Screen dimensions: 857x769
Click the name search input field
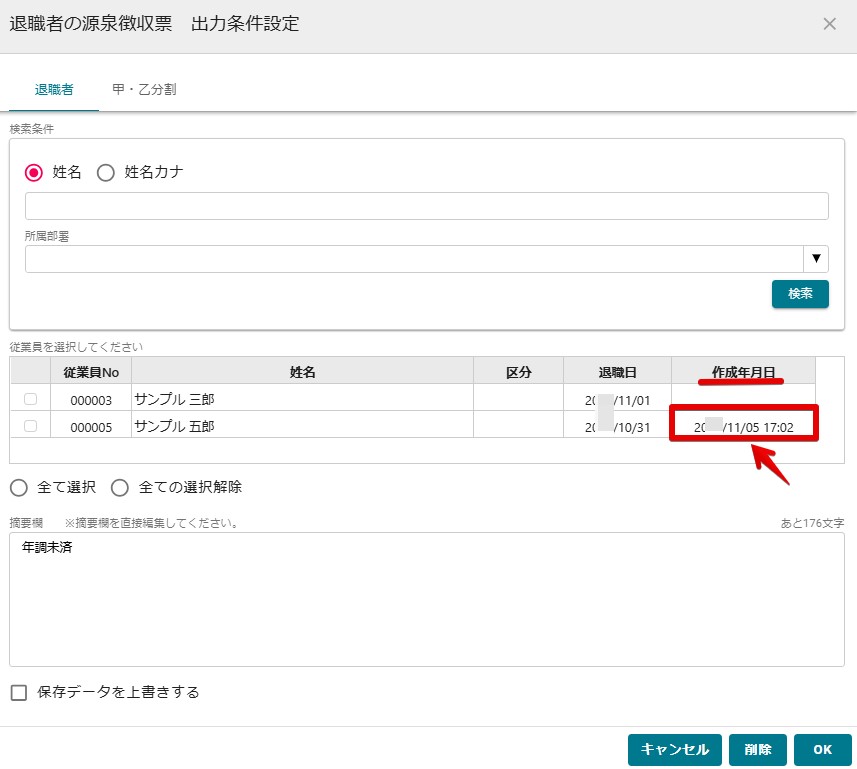[x=426, y=206]
